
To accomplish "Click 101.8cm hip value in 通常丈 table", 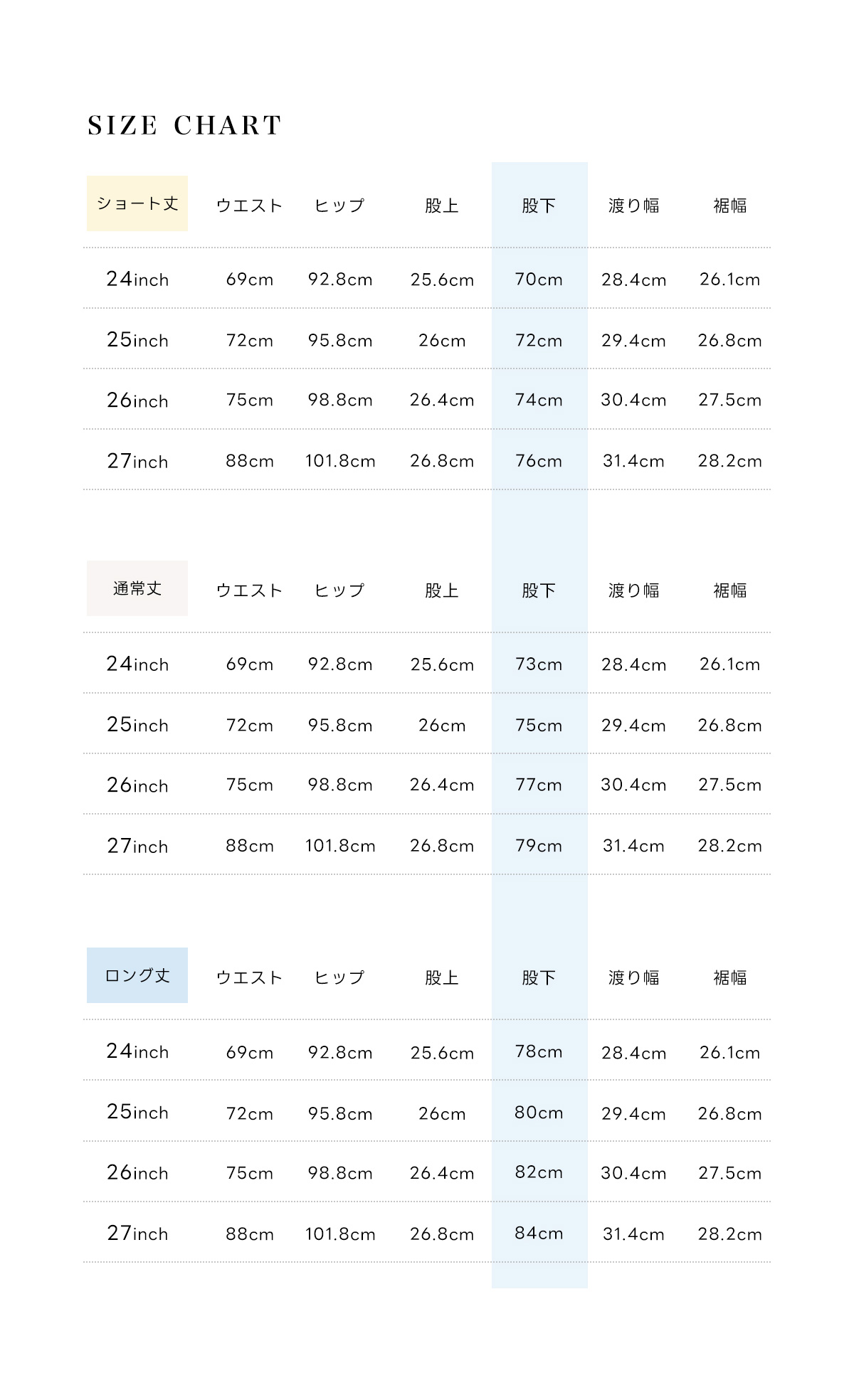I will [x=340, y=846].
